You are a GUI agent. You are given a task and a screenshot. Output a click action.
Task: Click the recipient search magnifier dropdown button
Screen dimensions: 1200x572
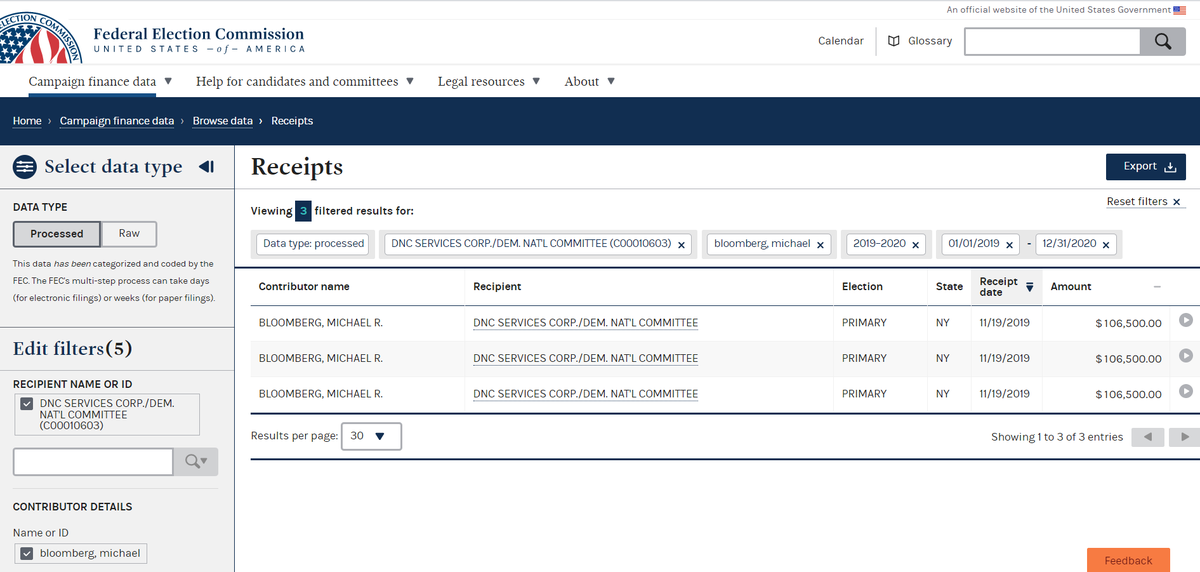pyautogui.click(x=196, y=461)
